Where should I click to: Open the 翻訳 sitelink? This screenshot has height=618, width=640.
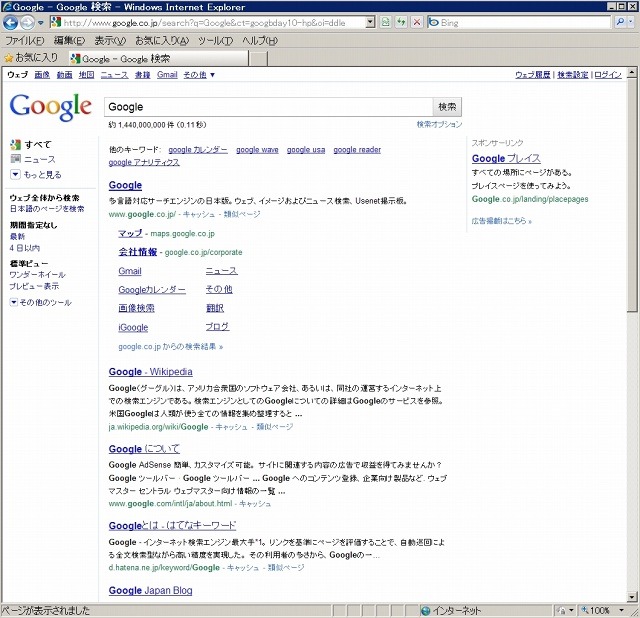click(215, 308)
